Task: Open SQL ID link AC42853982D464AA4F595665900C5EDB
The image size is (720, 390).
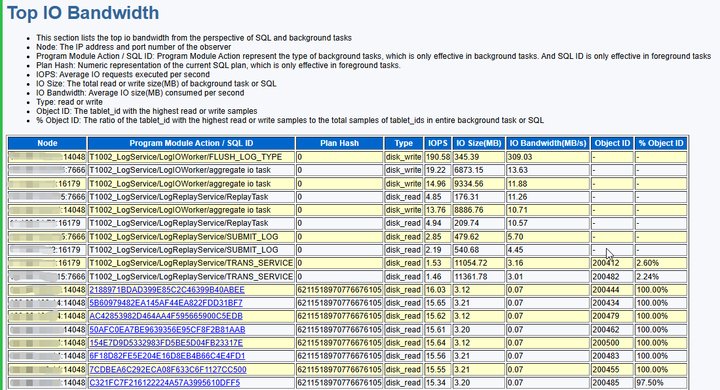Action: pos(166,317)
